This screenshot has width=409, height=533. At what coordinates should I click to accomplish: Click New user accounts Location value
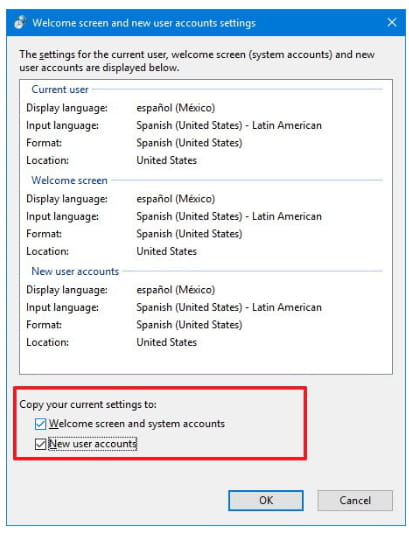tap(167, 342)
